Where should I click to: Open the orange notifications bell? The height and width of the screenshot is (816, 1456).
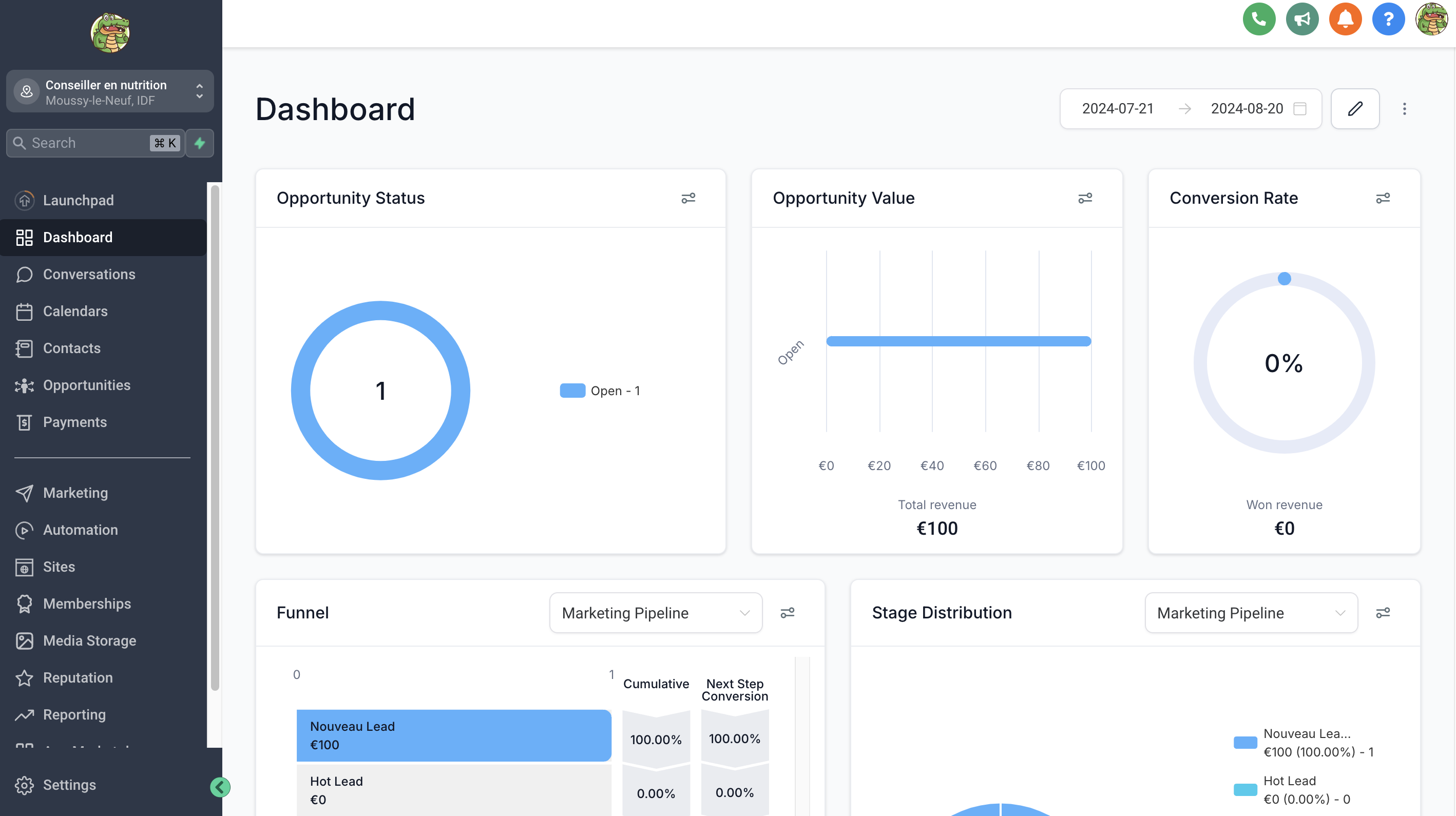[1345, 19]
